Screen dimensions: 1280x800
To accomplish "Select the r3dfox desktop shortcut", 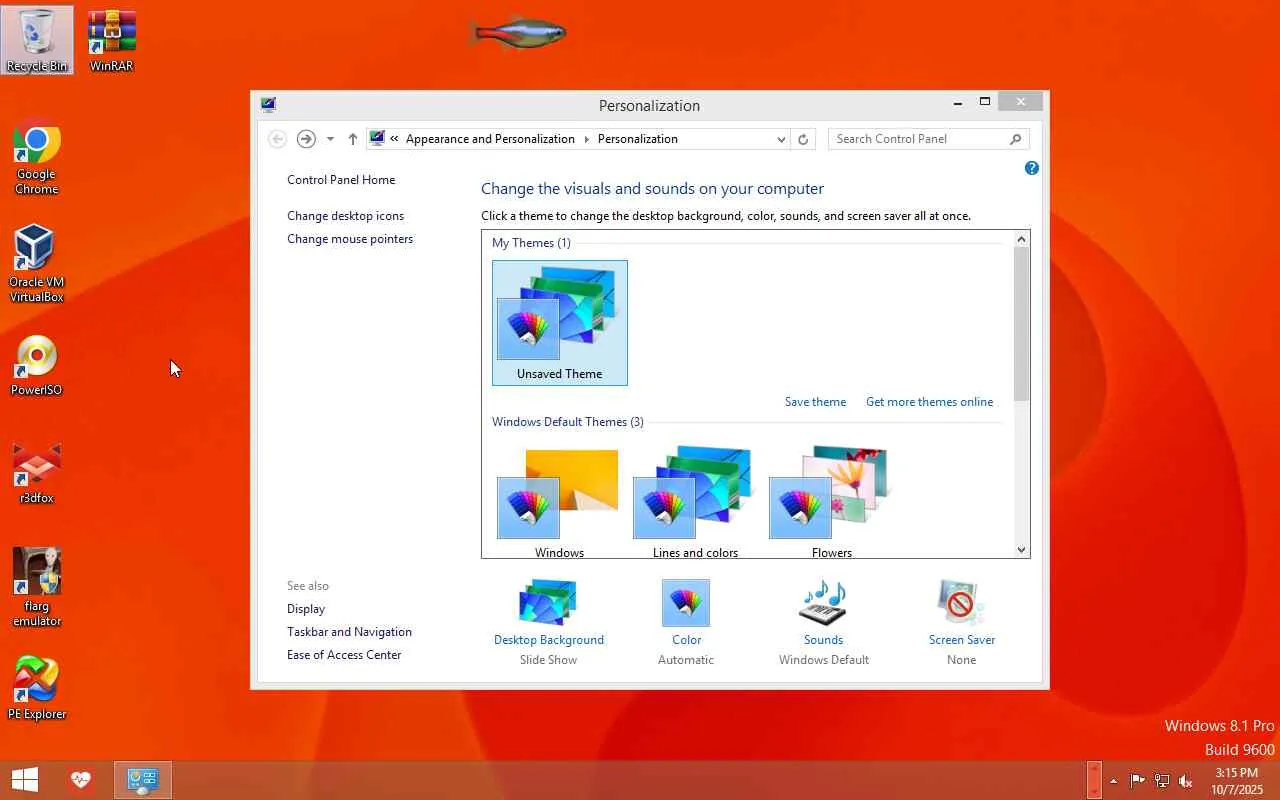I will (x=37, y=473).
